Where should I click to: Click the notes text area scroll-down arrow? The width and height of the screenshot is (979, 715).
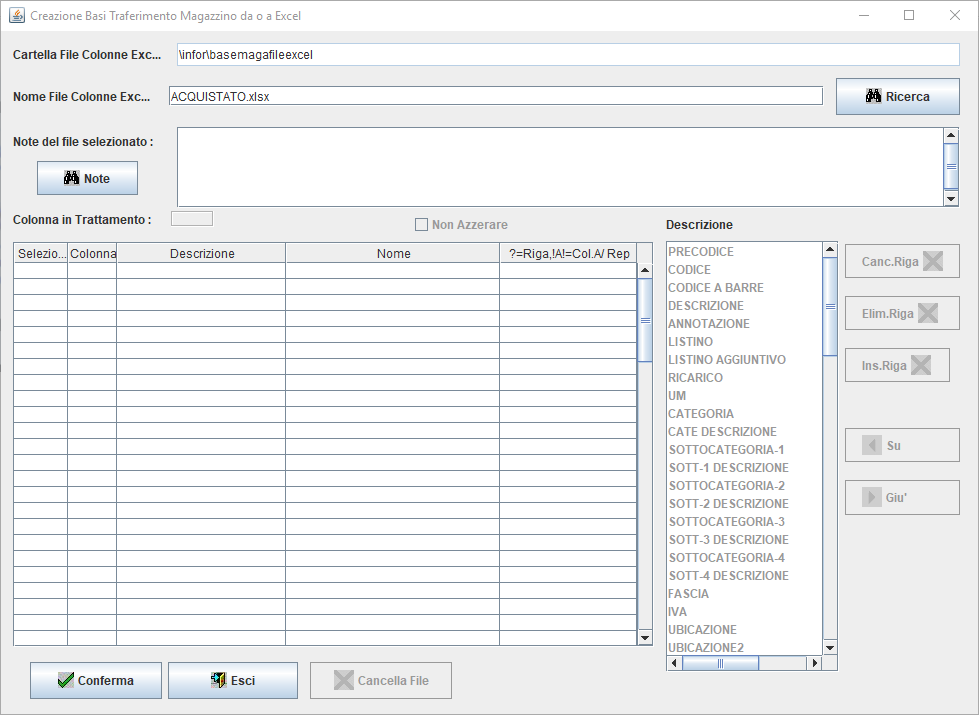pyautogui.click(x=951, y=199)
